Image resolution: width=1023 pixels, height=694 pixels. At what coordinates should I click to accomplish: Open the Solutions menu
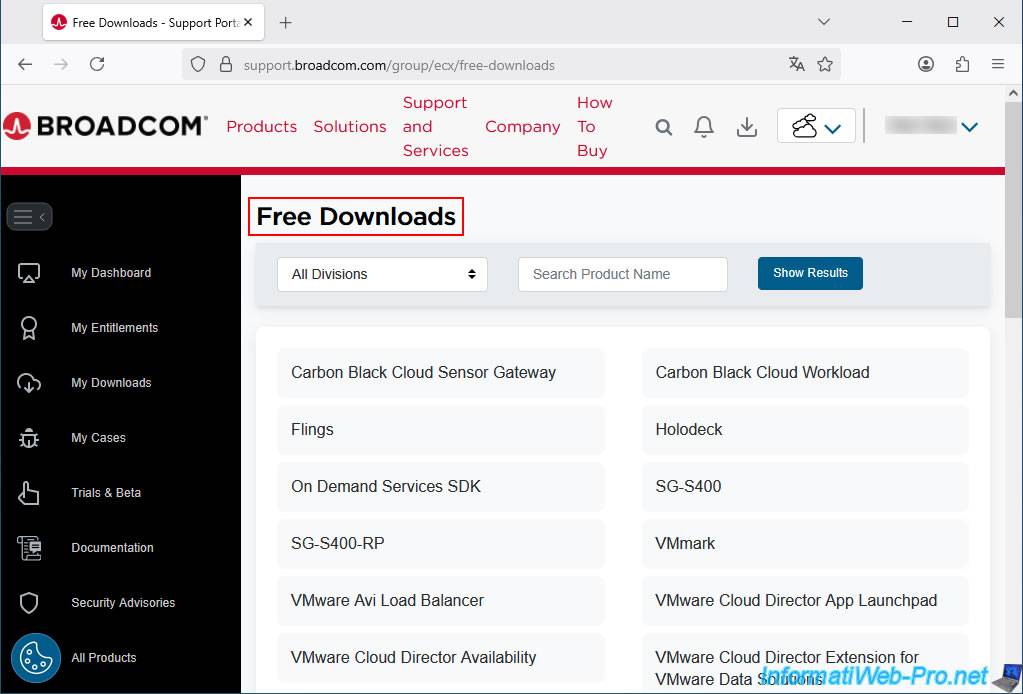(350, 127)
